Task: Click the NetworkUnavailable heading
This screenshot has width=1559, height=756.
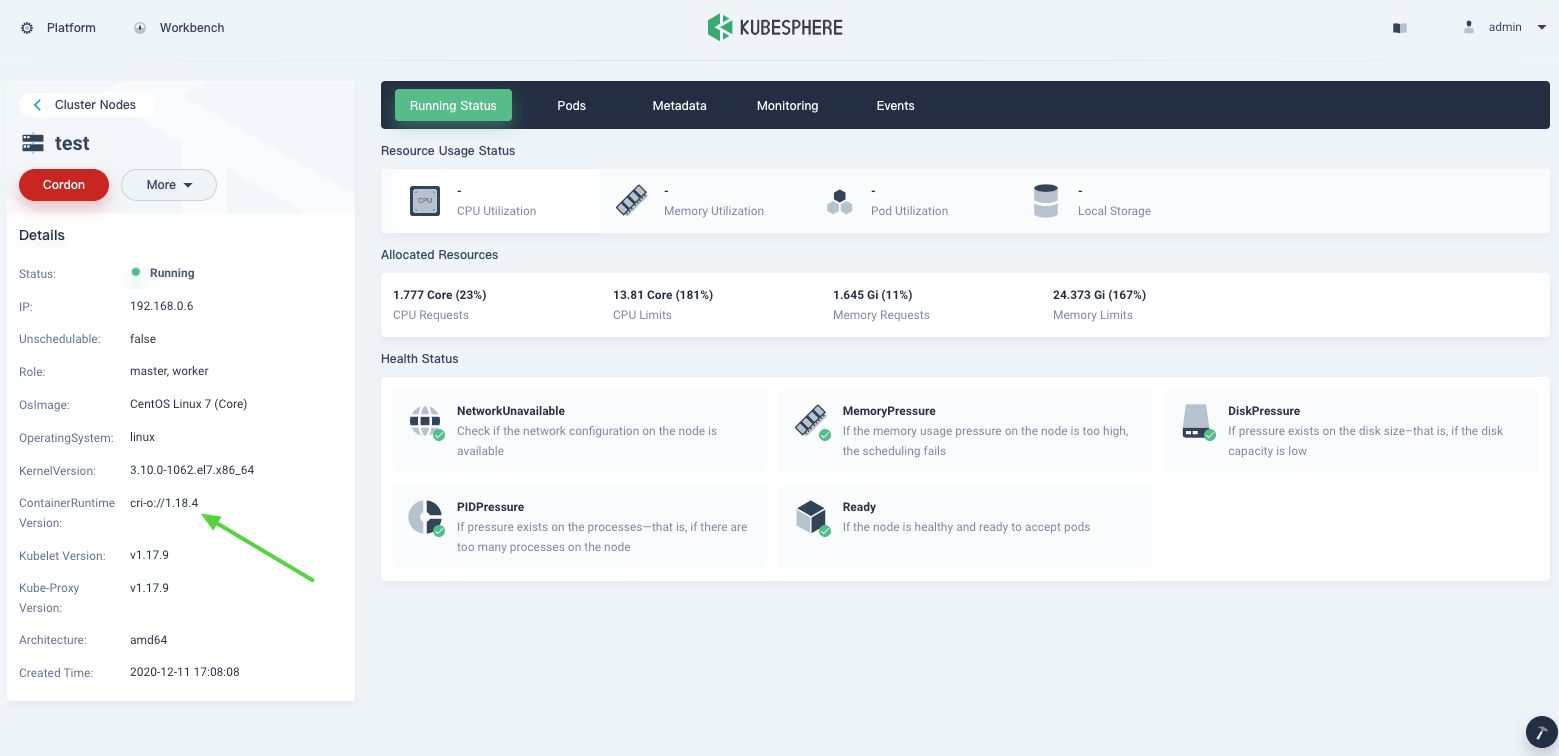Action: (511, 411)
